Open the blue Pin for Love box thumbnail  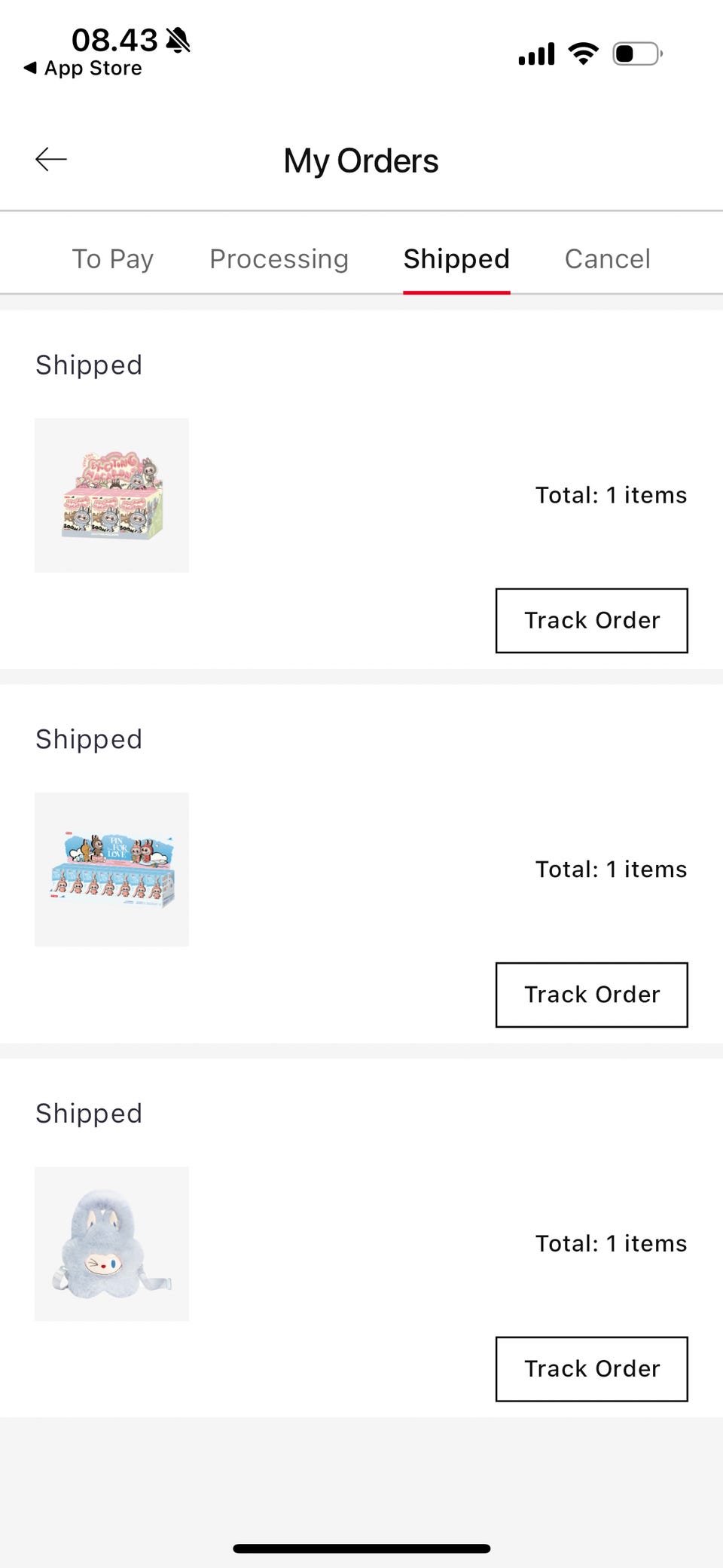[x=112, y=870]
